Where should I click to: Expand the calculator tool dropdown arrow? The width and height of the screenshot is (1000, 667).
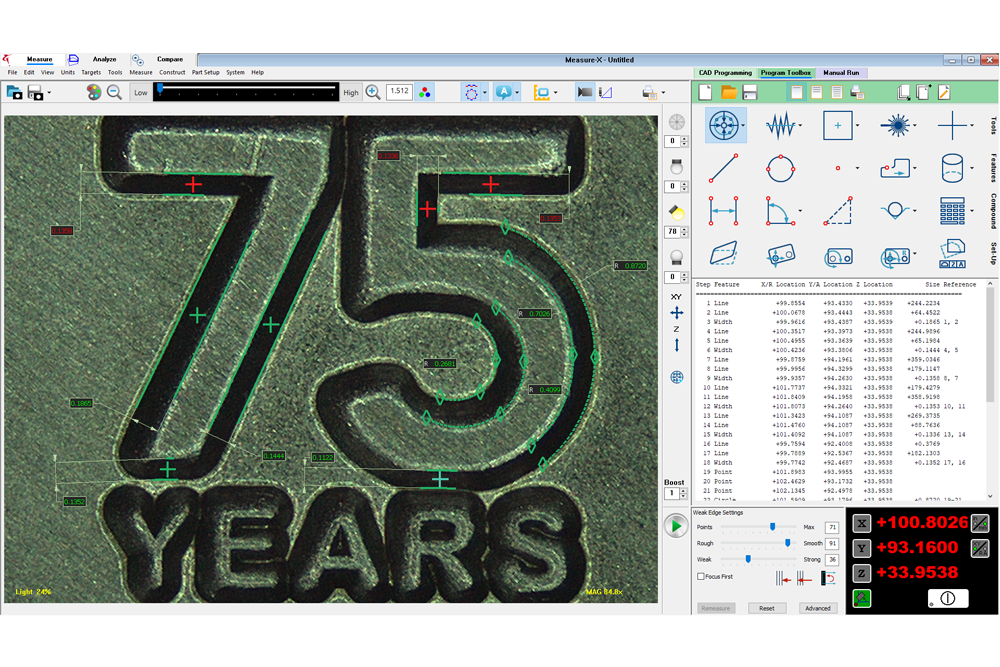pyautogui.click(x=972, y=211)
